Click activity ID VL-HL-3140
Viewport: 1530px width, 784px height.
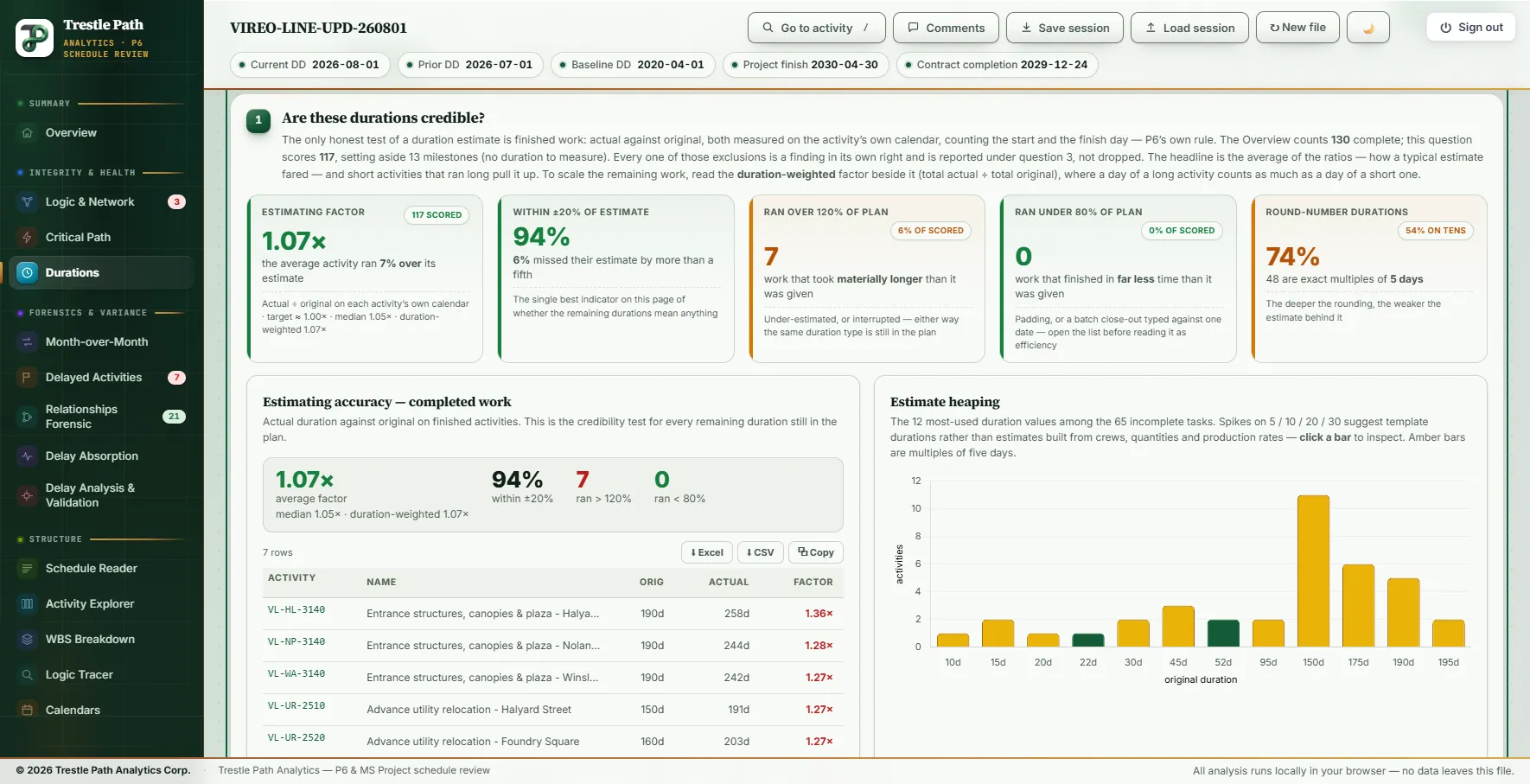[x=296, y=610]
